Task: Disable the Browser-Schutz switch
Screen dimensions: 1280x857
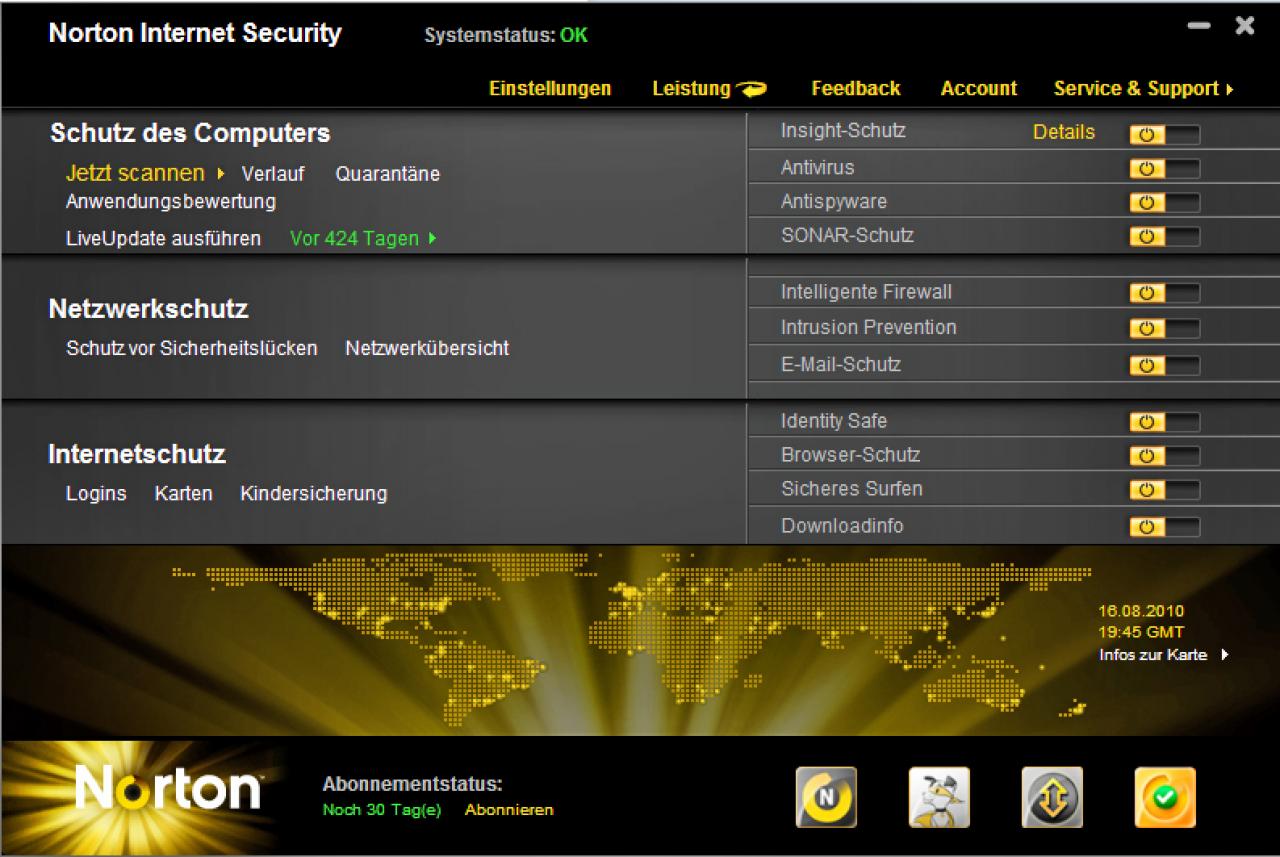Action: tap(1164, 456)
